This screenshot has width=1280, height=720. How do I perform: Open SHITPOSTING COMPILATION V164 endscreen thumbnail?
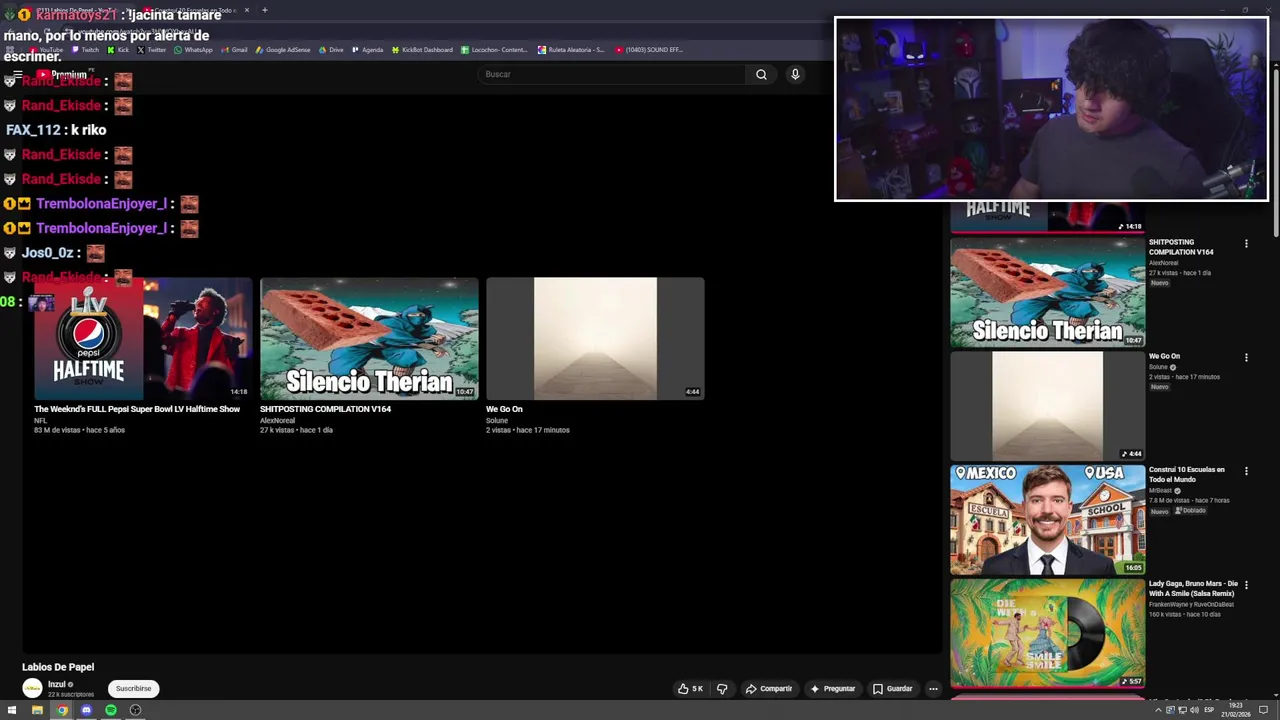369,339
